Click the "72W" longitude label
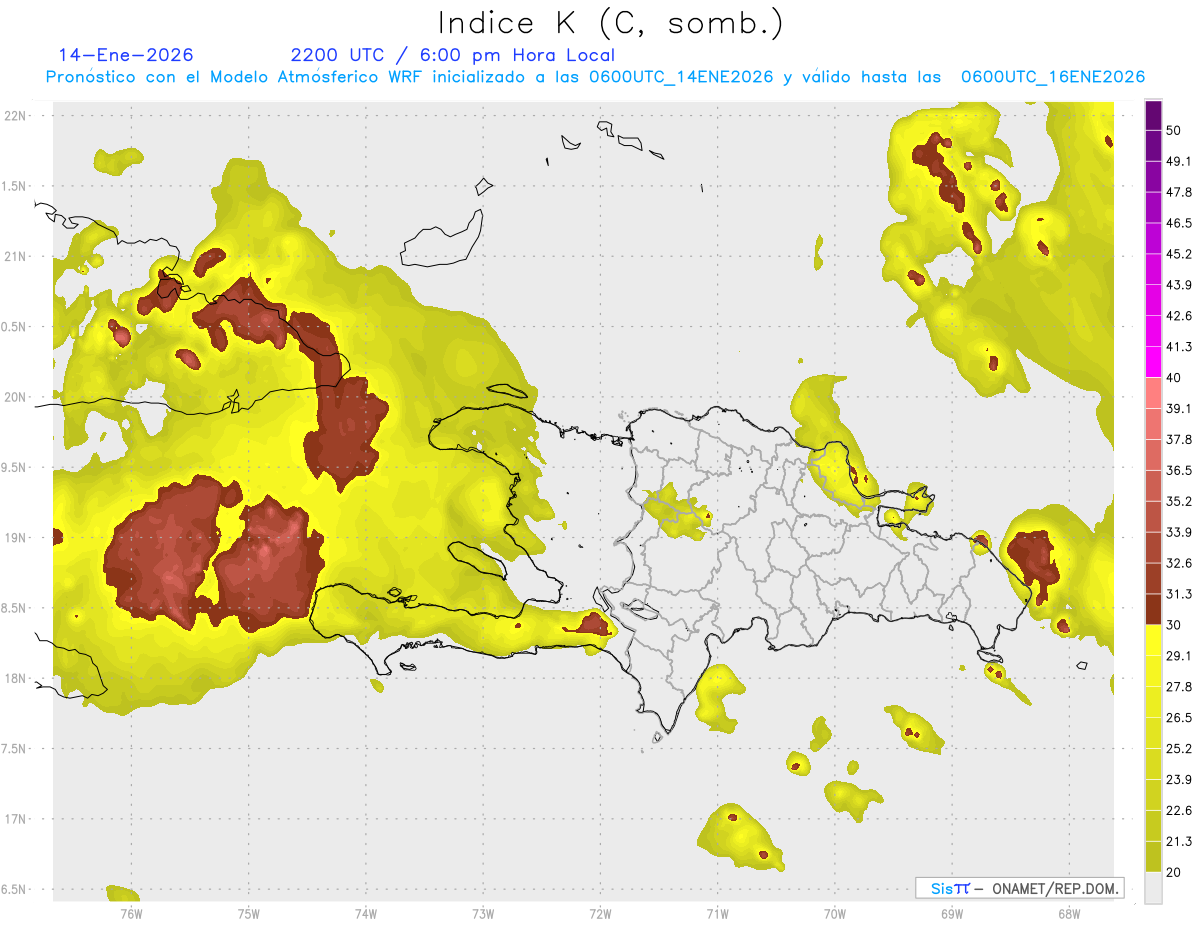 click(x=600, y=913)
